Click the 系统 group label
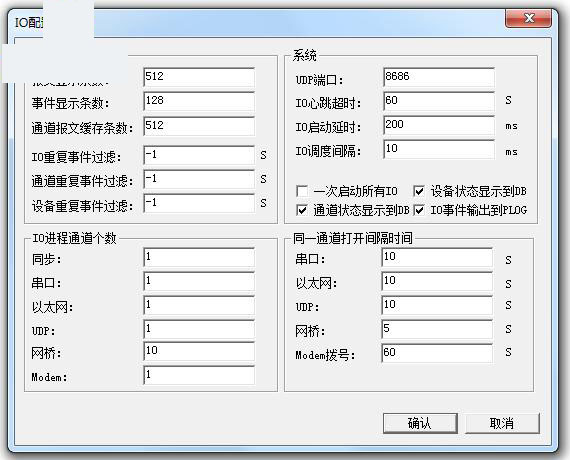 305,55
